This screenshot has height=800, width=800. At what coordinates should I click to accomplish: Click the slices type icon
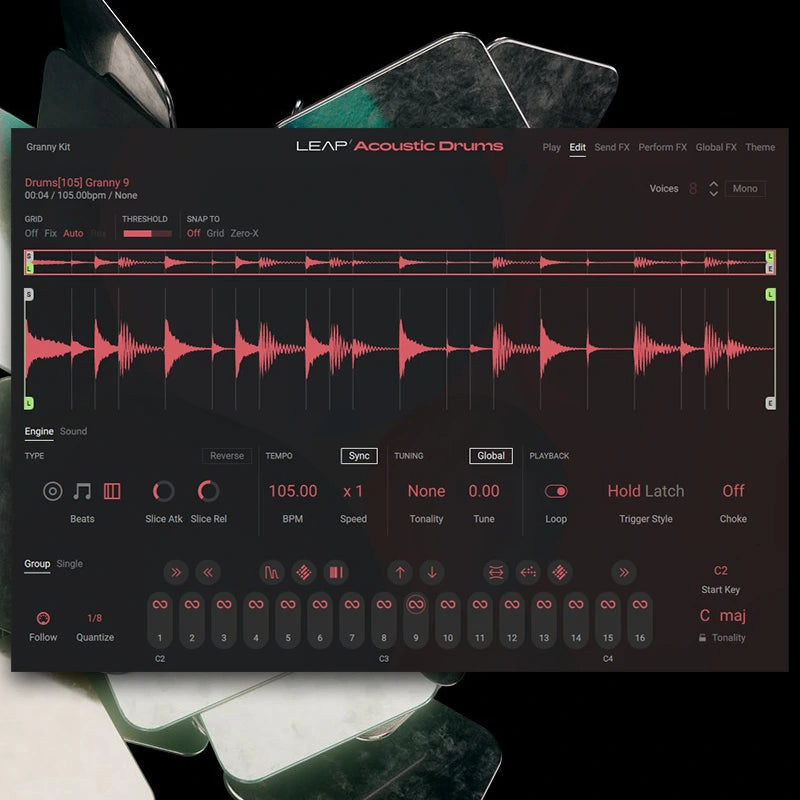112,491
